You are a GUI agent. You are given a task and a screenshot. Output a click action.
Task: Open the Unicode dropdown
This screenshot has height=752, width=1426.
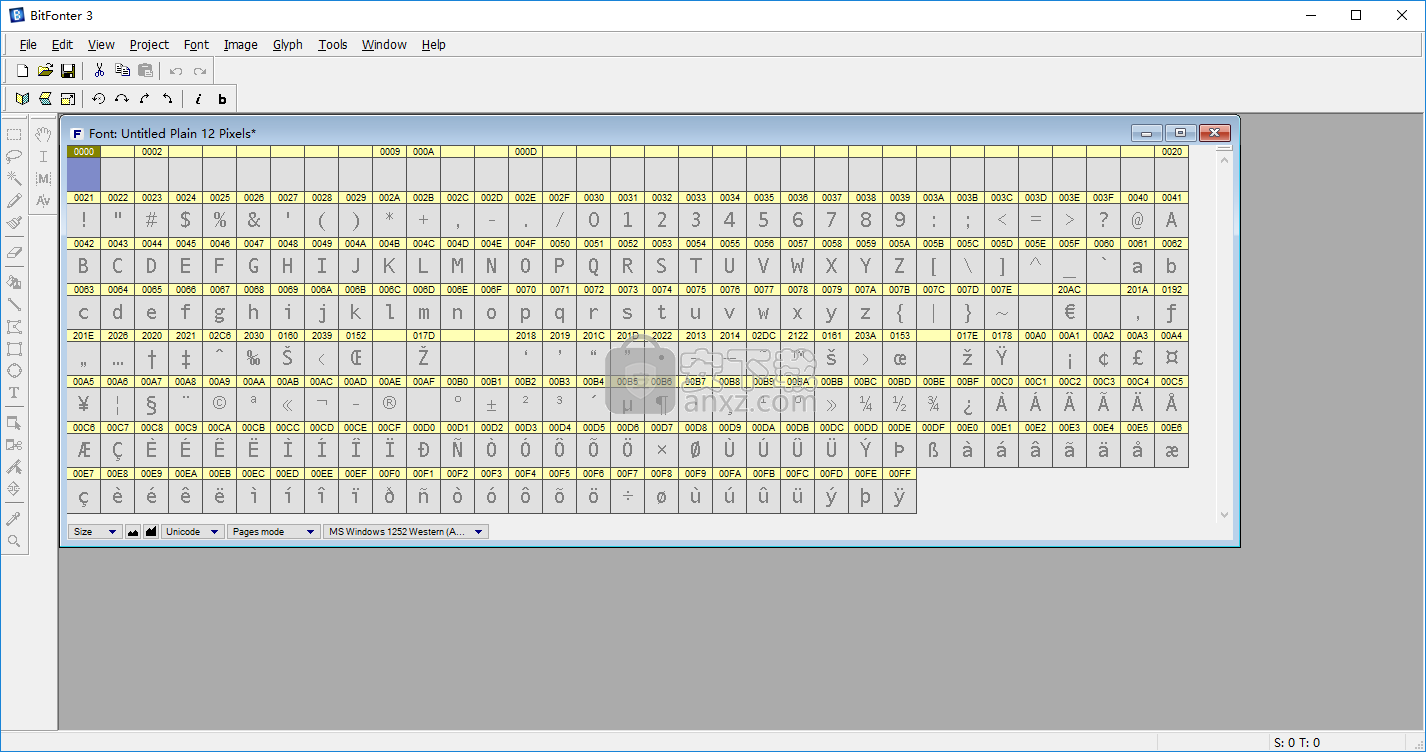point(193,532)
